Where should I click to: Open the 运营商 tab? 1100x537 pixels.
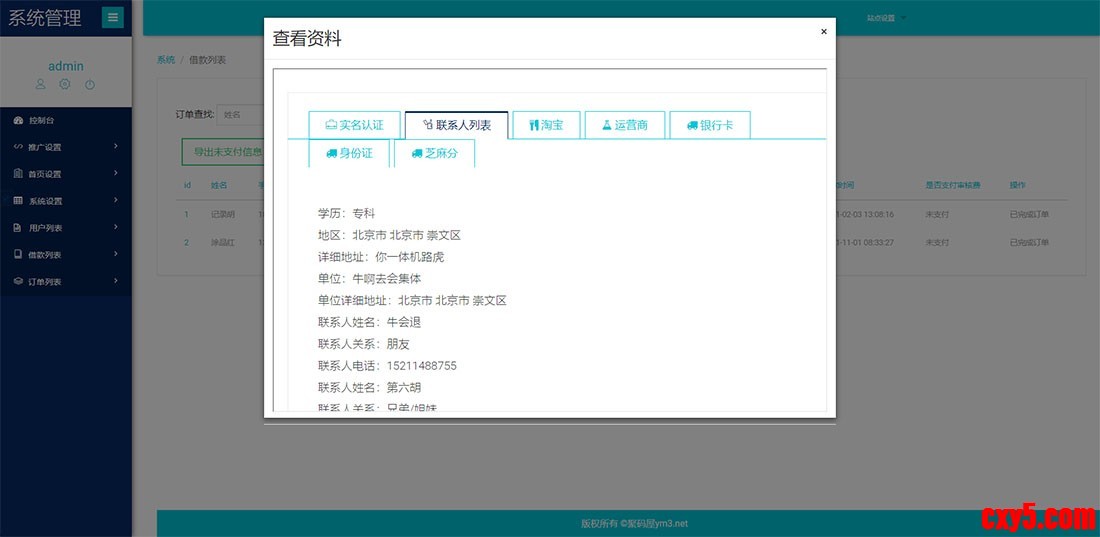coord(624,125)
